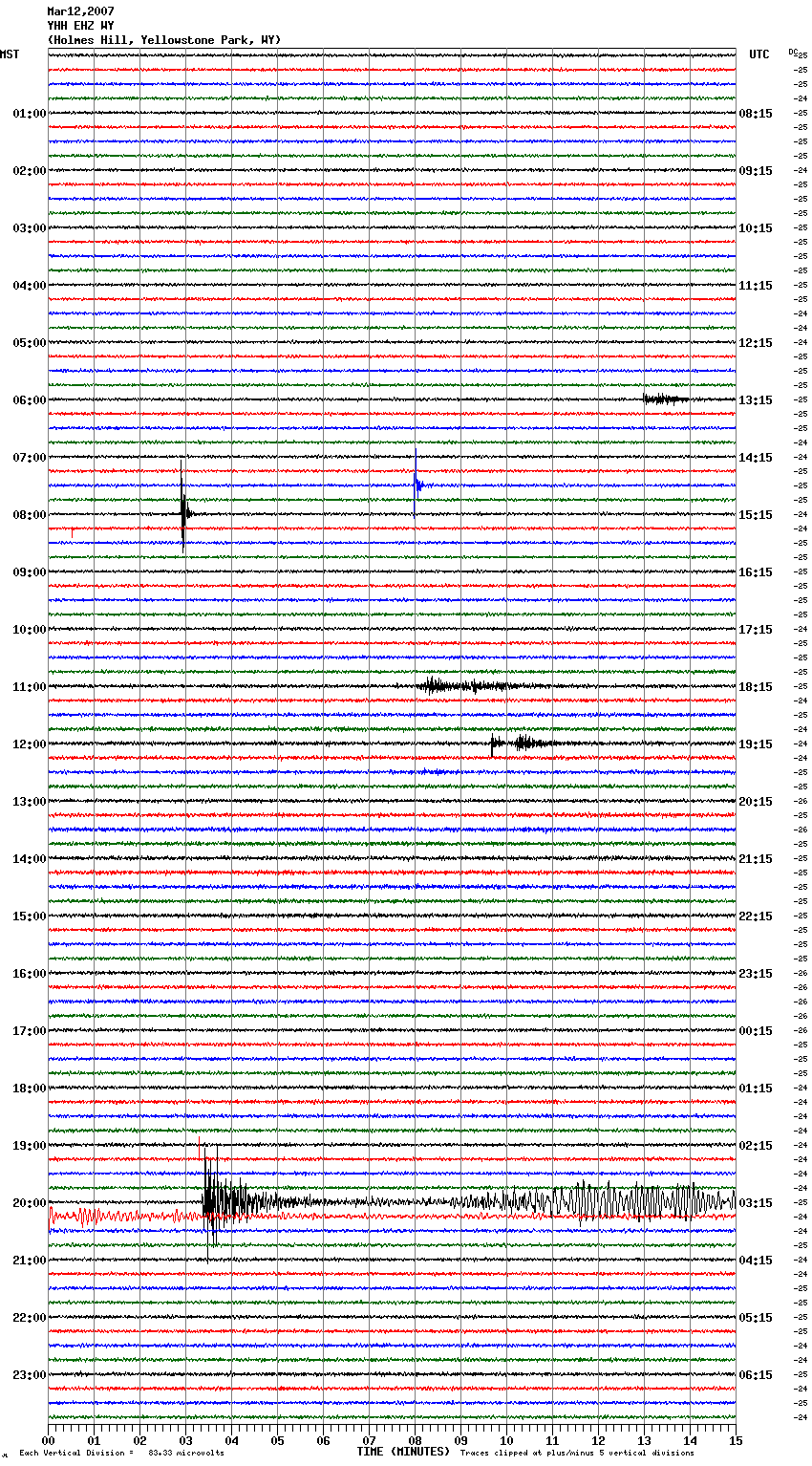Click the 06:15 UTC time label
Image resolution: width=812 pixels, height=1466 pixels.
[x=756, y=1375]
